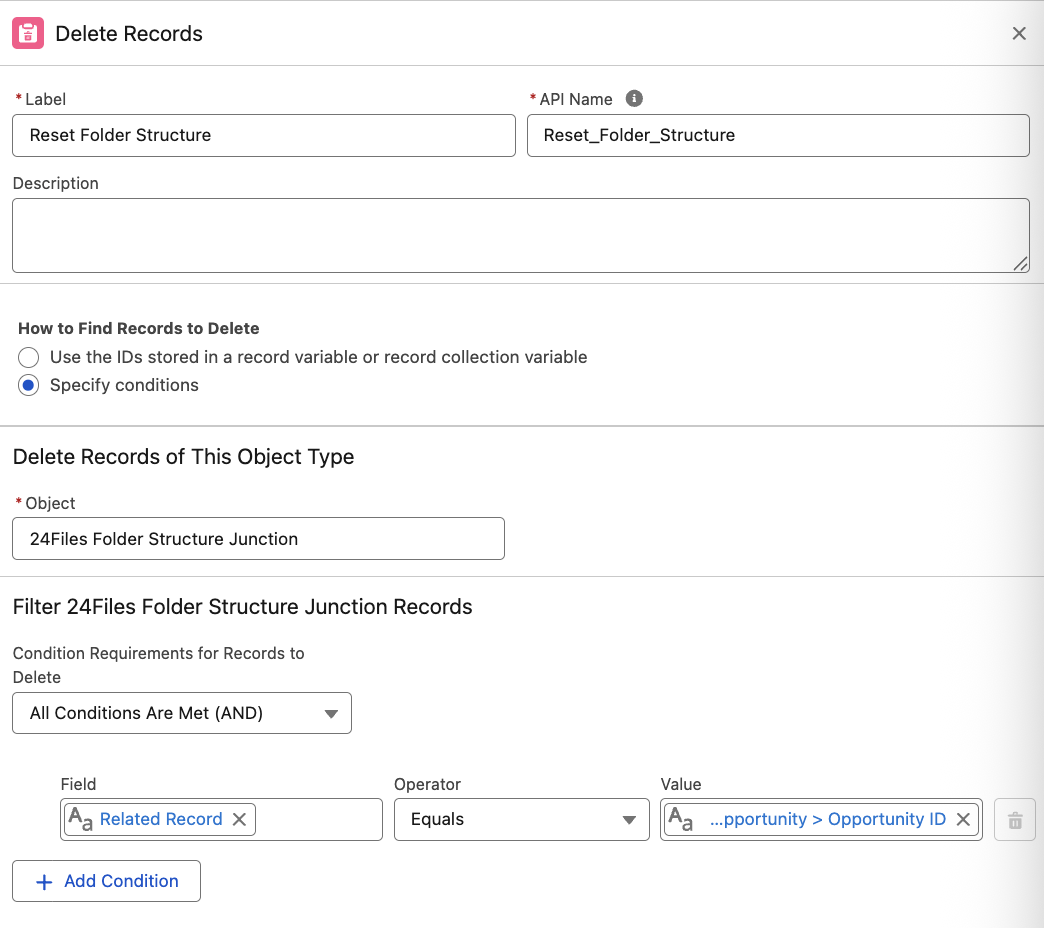Click the text-type icon in Field box
The width and height of the screenshot is (1044, 928).
(80, 819)
